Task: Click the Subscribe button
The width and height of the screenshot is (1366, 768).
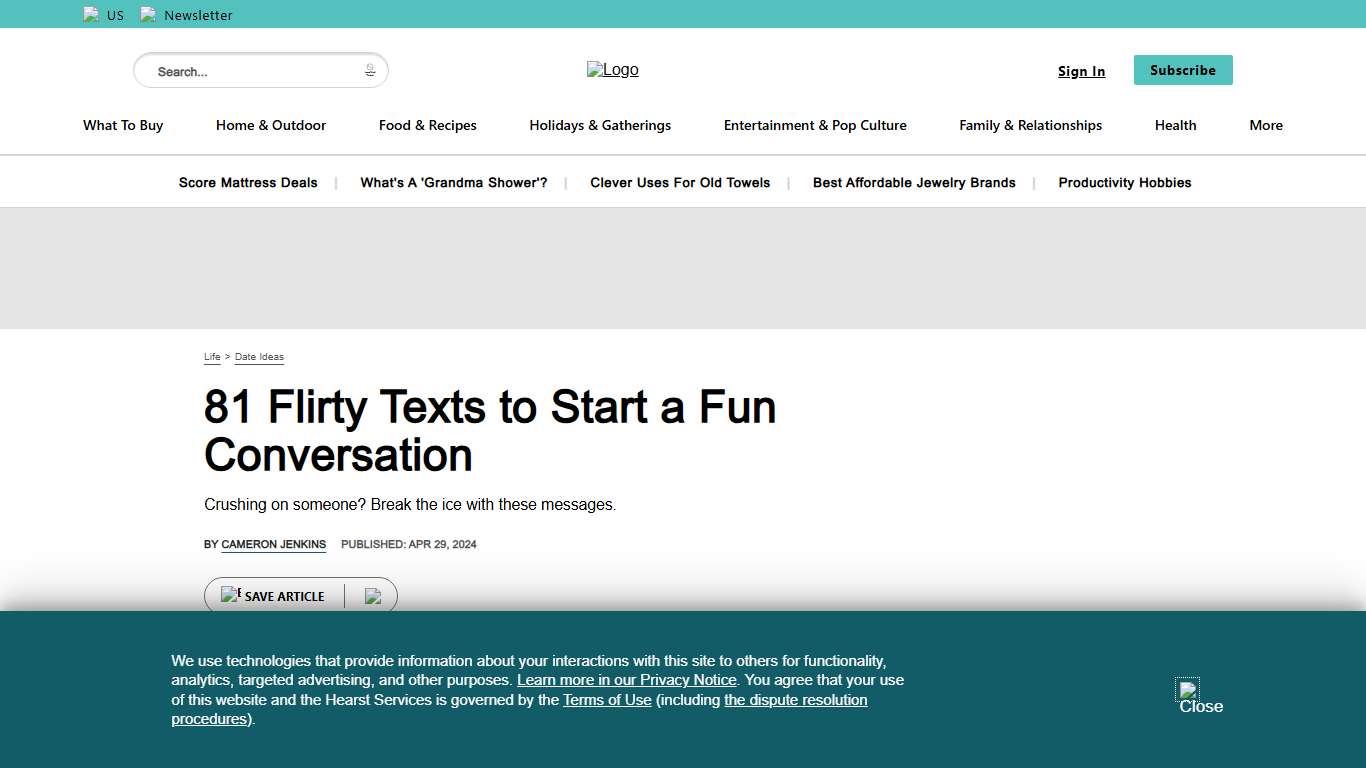Action: pyautogui.click(x=1183, y=70)
